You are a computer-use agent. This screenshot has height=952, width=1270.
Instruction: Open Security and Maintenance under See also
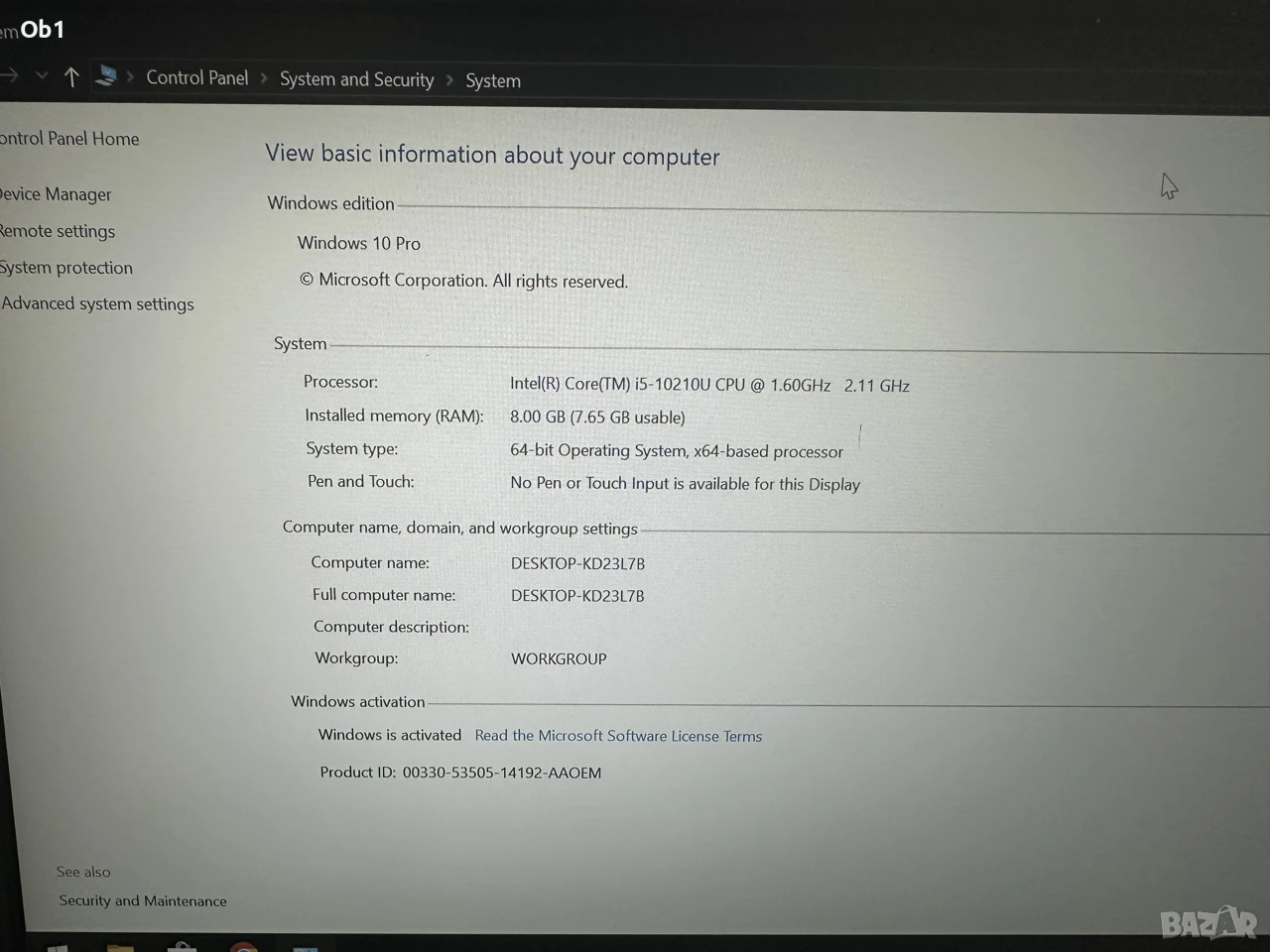pyautogui.click(x=143, y=900)
